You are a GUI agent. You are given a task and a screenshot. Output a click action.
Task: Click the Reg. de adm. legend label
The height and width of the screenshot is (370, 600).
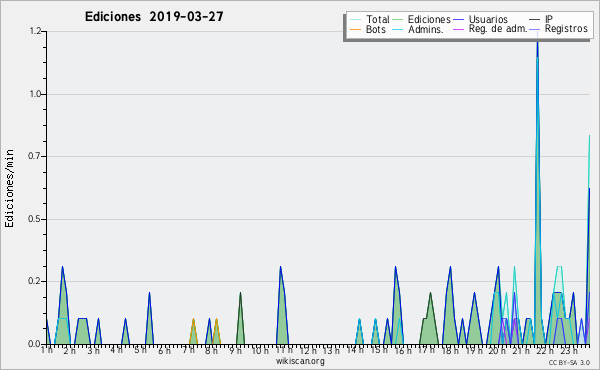(x=498, y=29)
